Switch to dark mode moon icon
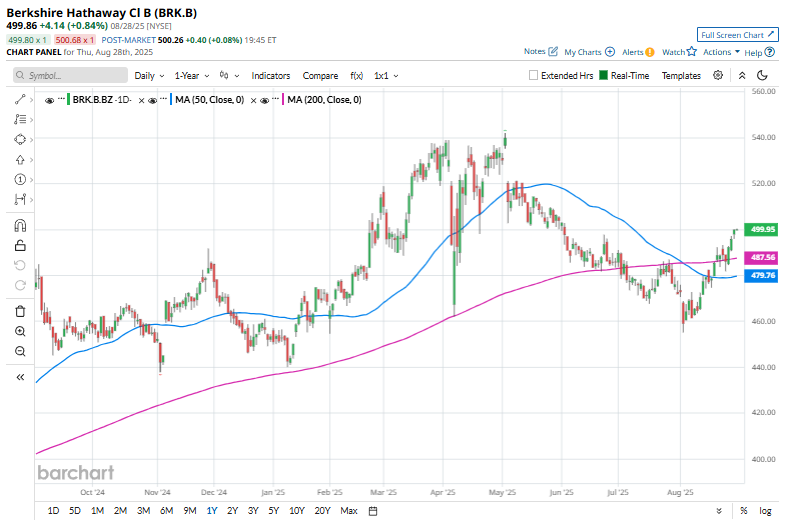The height and width of the screenshot is (531, 785). coord(762,75)
